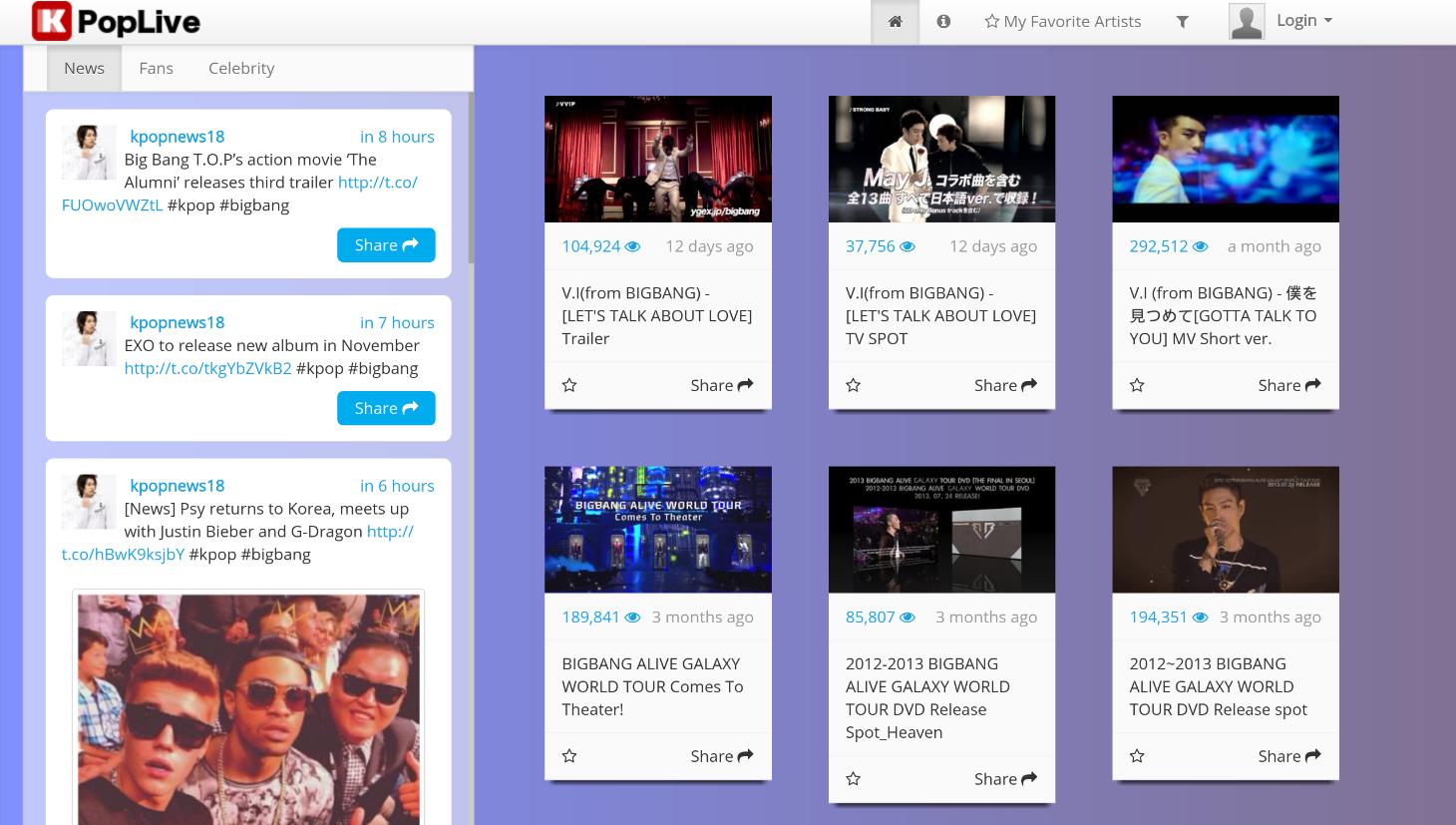Click the news feed scrollbar

[471, 180]
